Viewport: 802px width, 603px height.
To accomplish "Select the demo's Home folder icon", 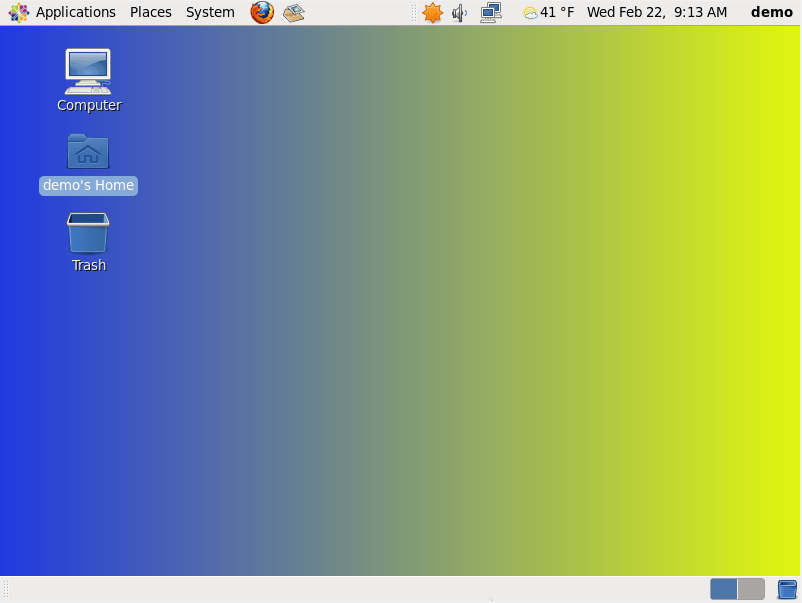I will [x=88, y=152].
